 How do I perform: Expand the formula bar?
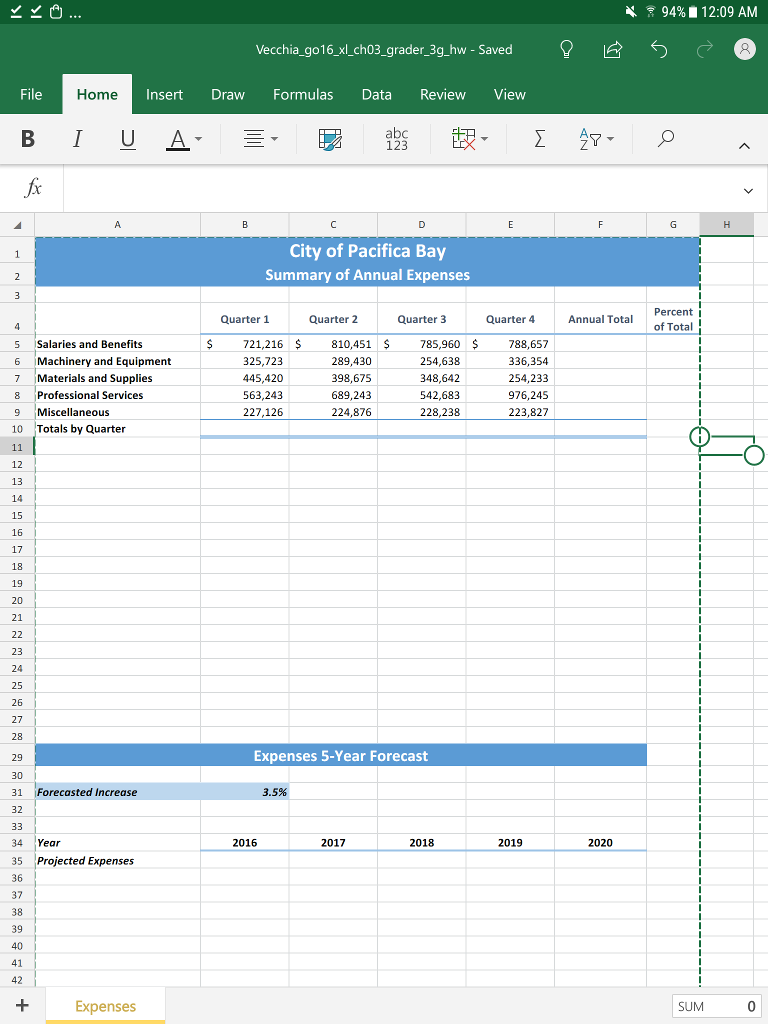tap(746, 188)
